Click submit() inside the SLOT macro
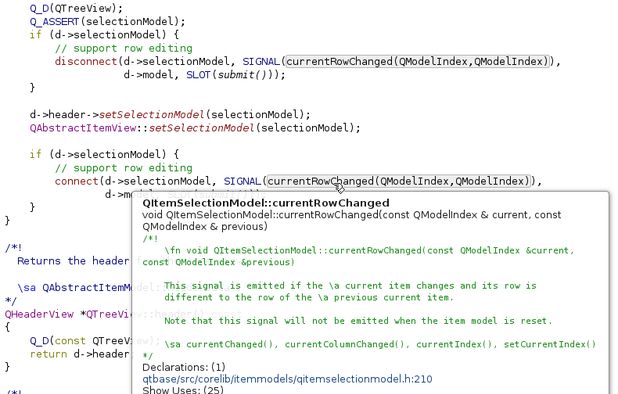Viewport: 618px width, 394px height. click(242, 74)
